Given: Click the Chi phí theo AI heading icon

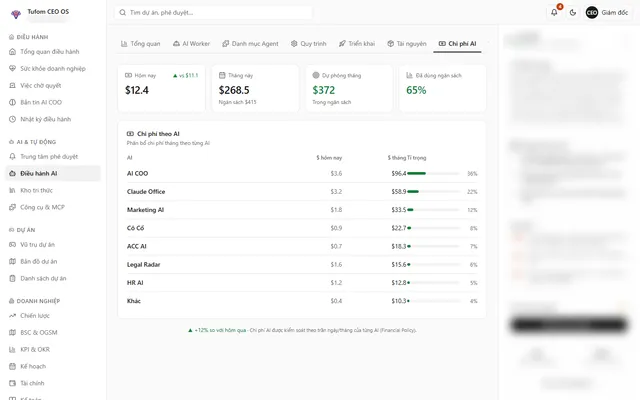Looking at the screenshot, I should tap(130, 134).
